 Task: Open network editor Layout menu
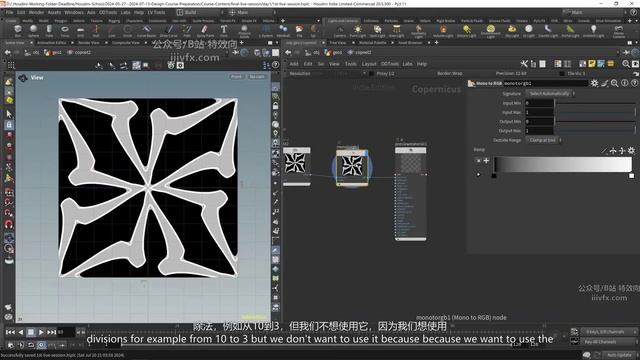point(369,64)
